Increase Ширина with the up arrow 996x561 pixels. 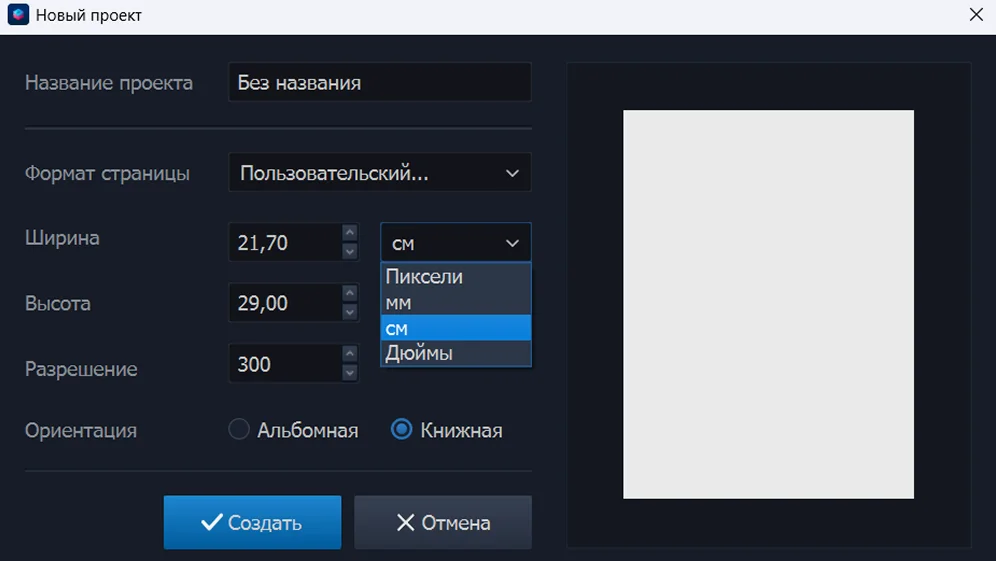349,233
